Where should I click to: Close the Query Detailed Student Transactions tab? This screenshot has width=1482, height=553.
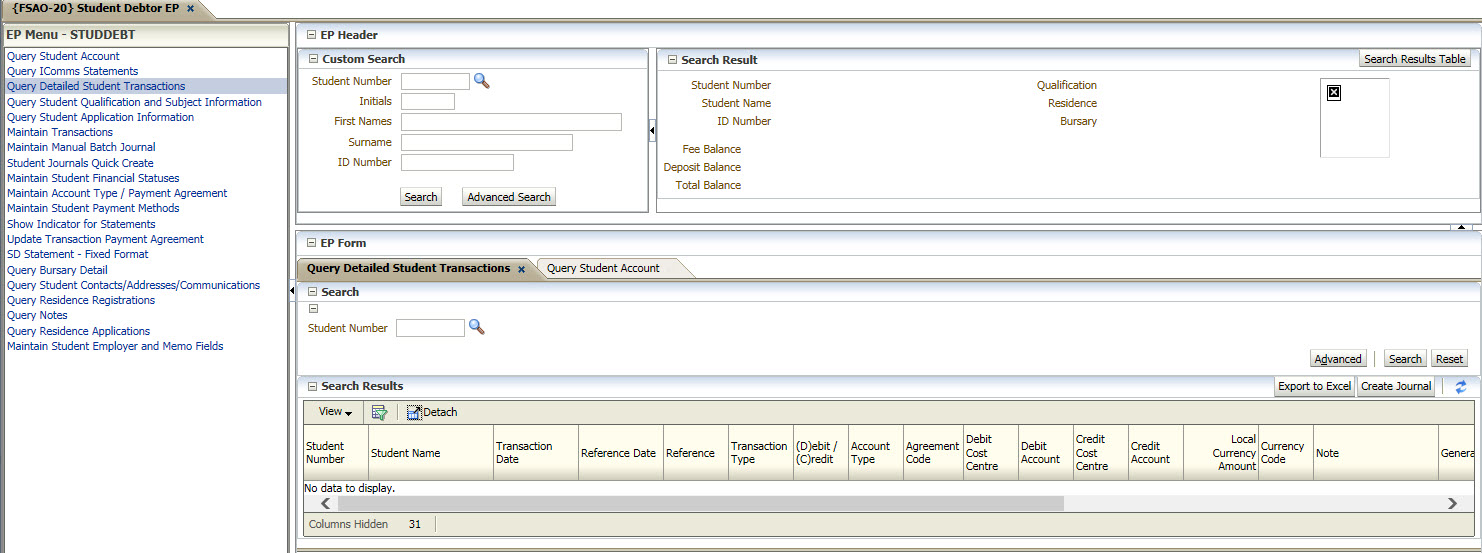point(521,269)
